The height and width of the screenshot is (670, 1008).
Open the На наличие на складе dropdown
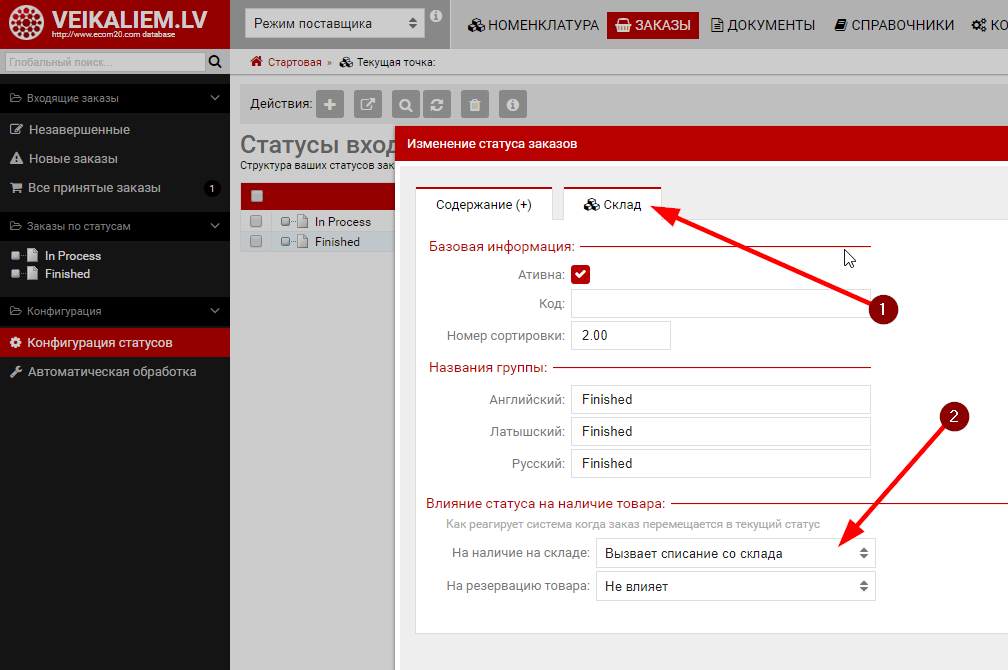click(735, 553)
